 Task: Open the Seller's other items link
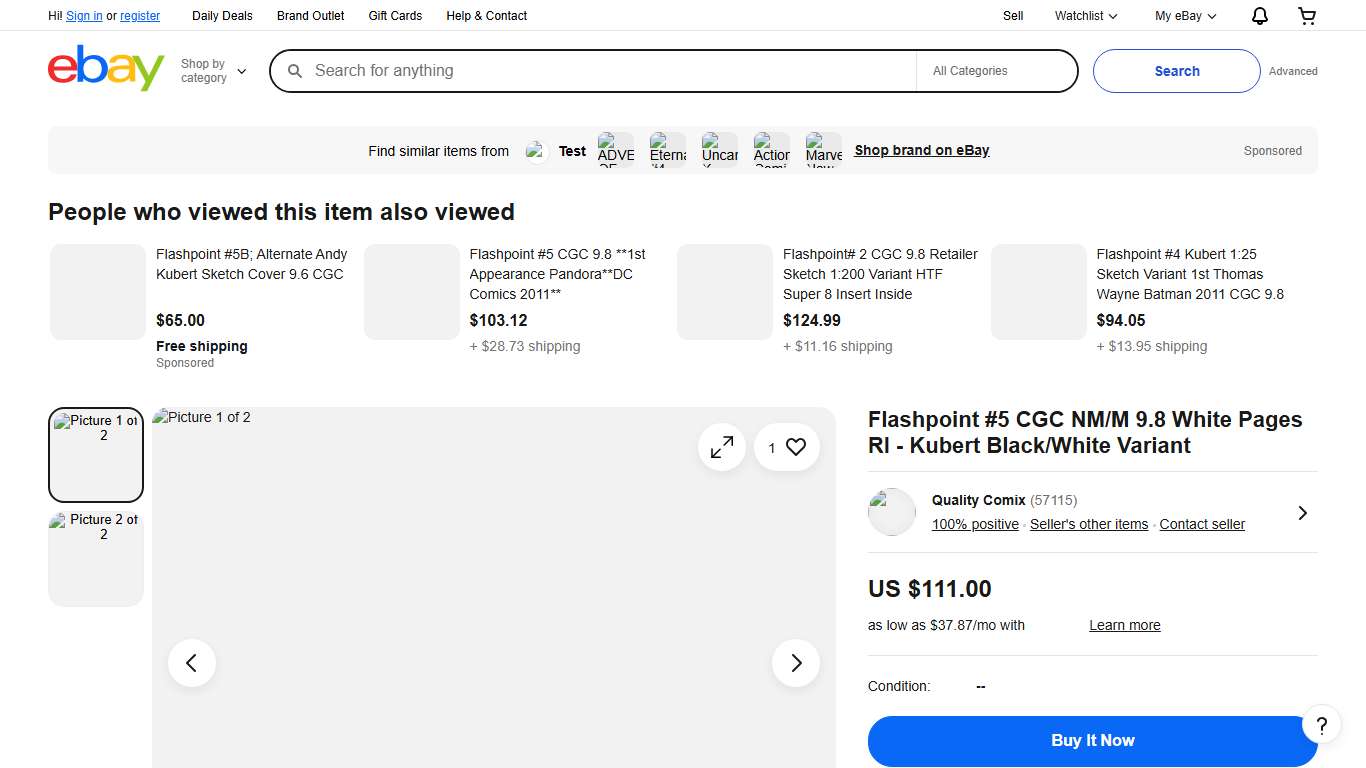tap(1089, 524)
